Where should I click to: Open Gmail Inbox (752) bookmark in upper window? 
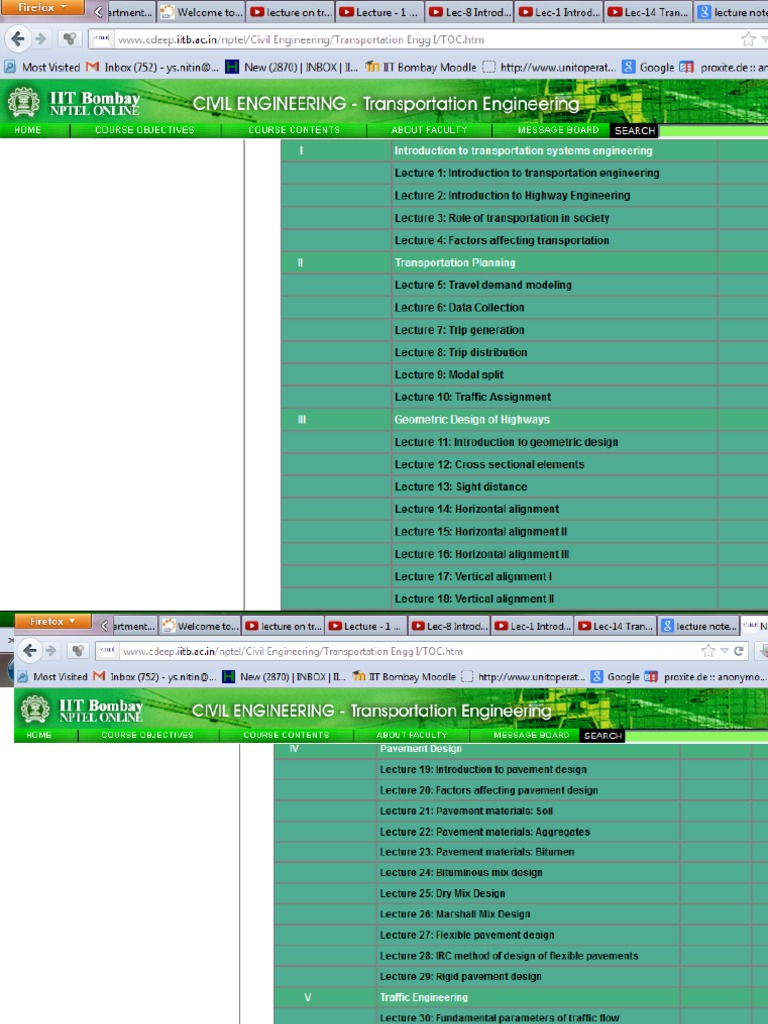click(x=153, y=67)
